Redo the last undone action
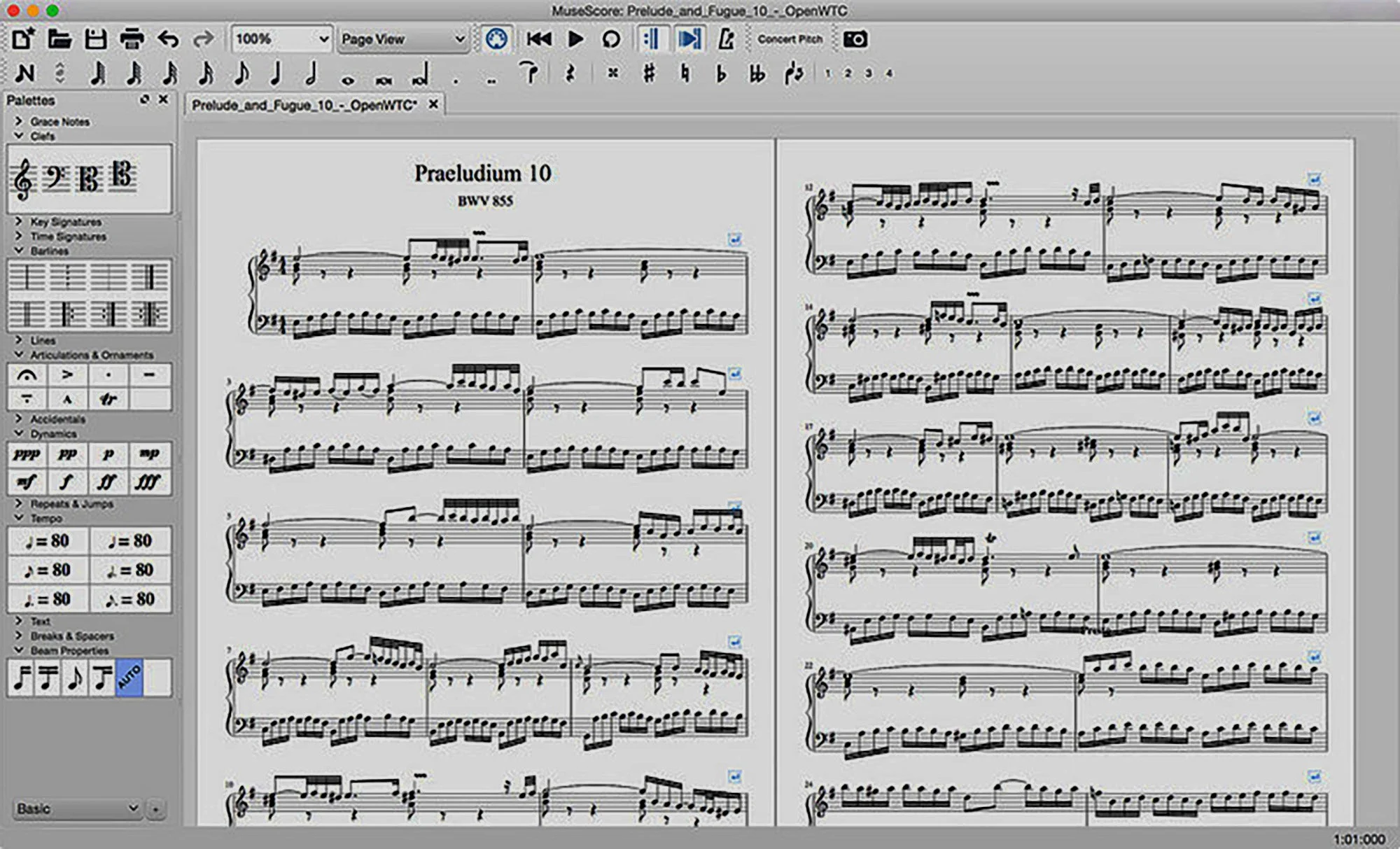The image size is (1400, 849). (x=204, y=38)
